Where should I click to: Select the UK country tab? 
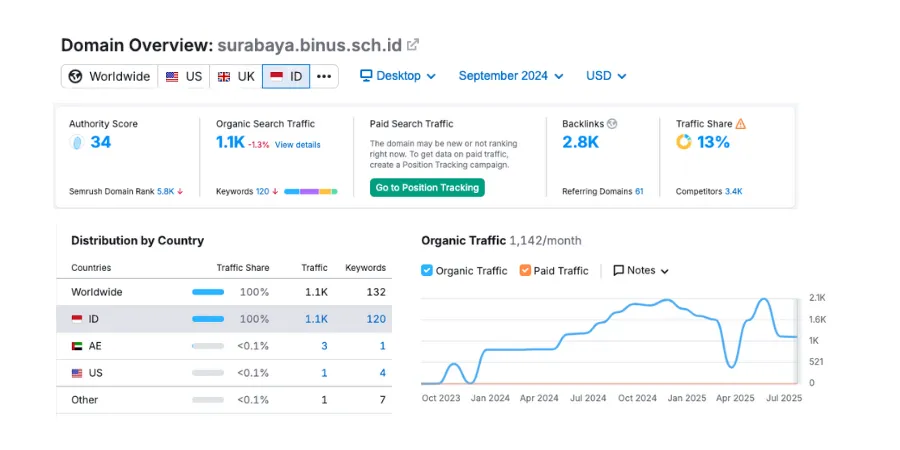click(x=236, y=77)
